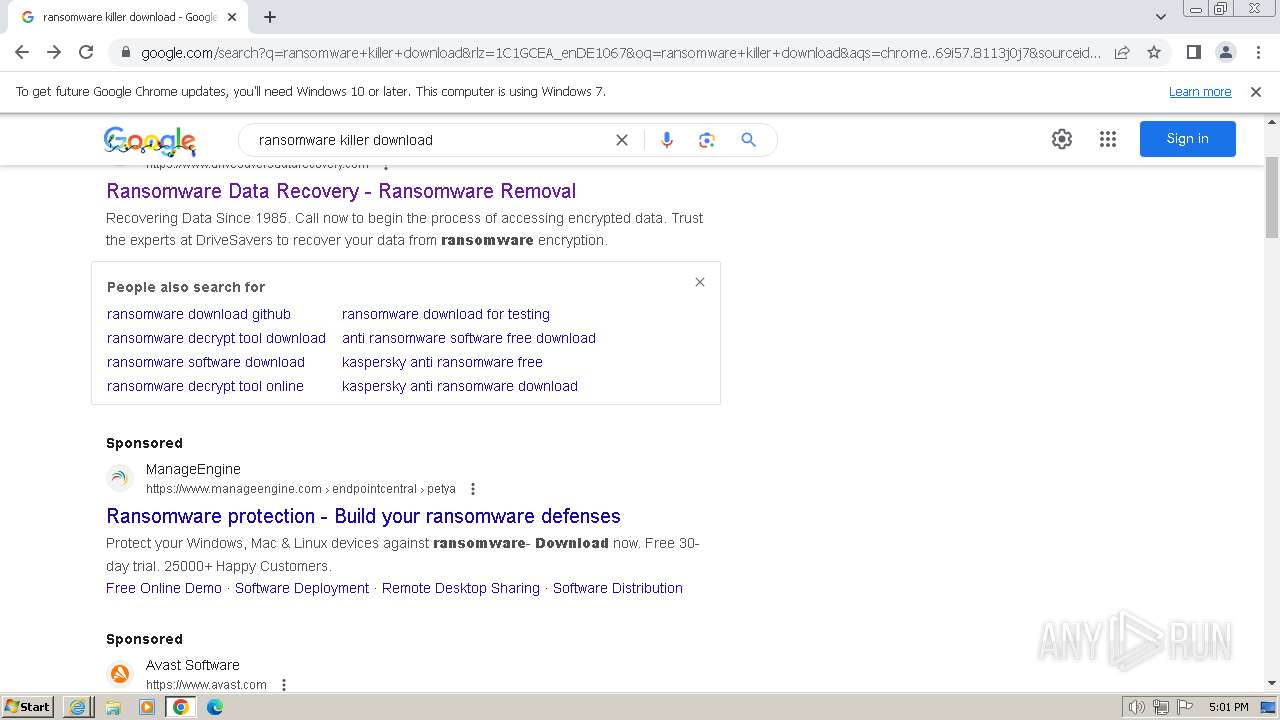Bookmark this page with star icon
This screenshot has height=720, width=1280.
coord(1154,52)
